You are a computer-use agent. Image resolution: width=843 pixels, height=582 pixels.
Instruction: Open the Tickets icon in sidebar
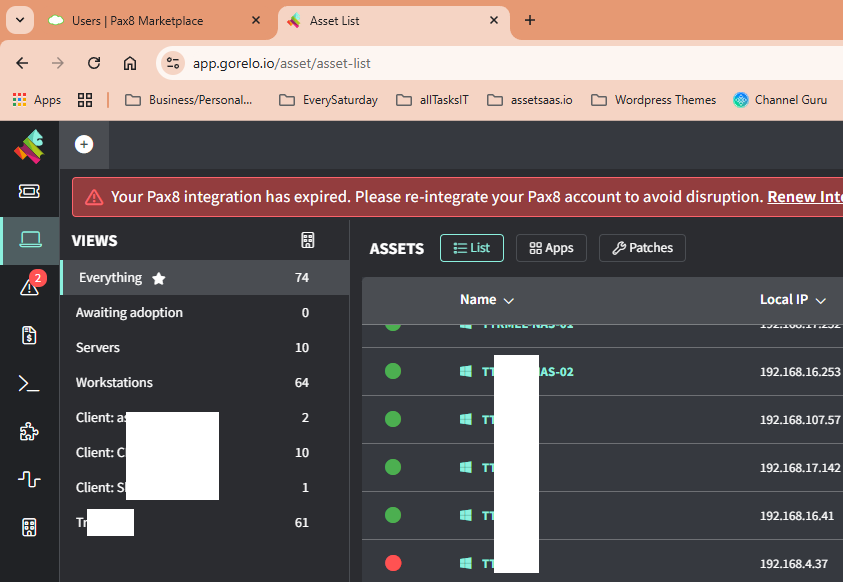point(29,191)
